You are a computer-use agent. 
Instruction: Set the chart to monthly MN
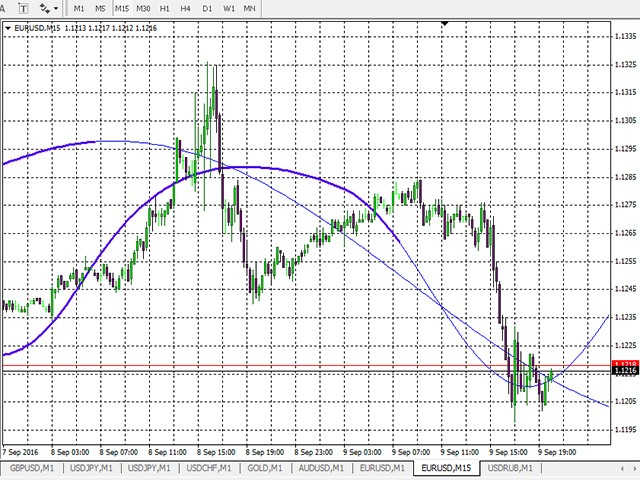coord(249,8)
